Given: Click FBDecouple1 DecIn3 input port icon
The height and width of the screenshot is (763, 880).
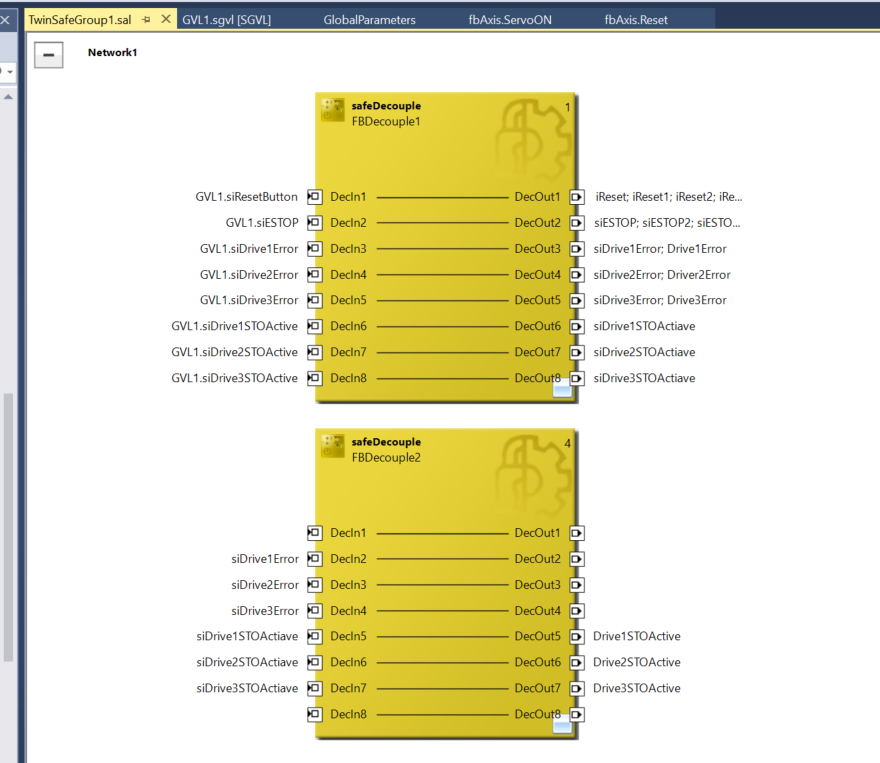Looking at the screenshot, I should pos(315,249).
